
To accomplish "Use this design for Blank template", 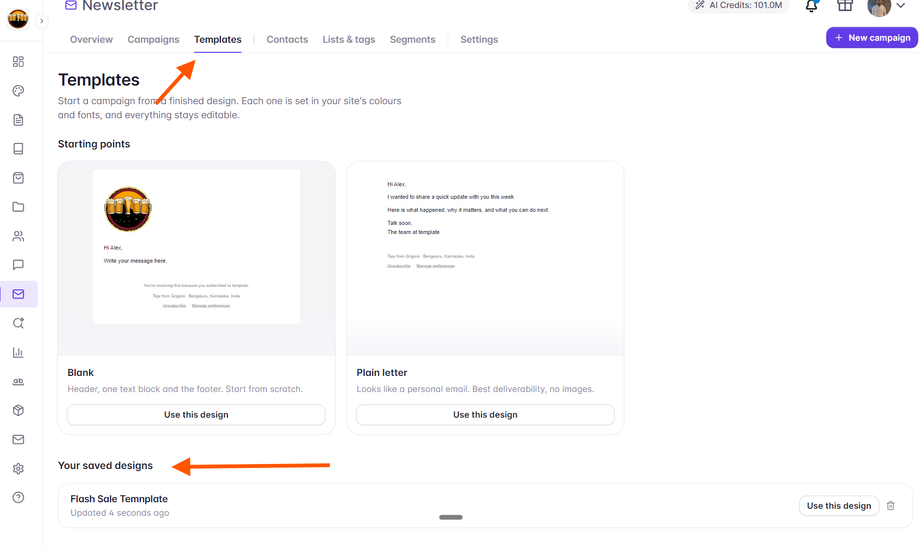I will 196,415.
